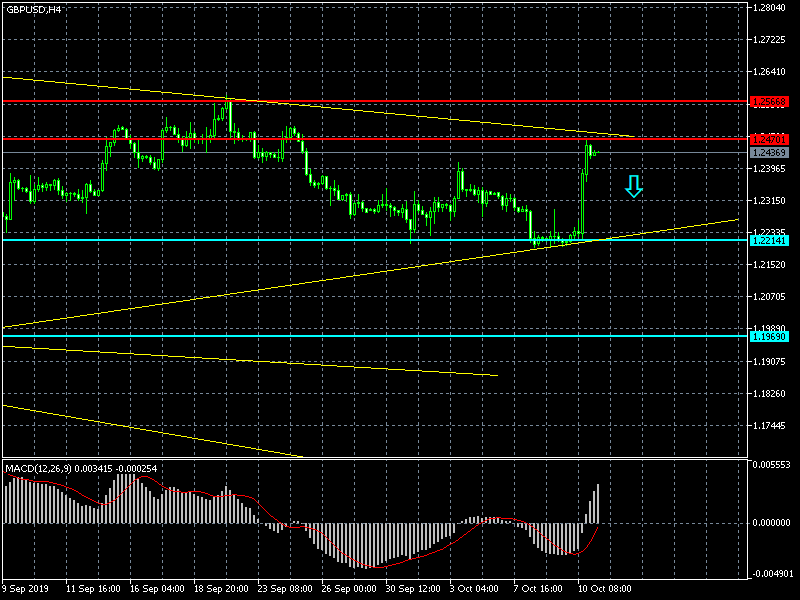The height and width of the screenshot is (600, 800).
Task: Select the red 1.24701 price tag
Action: point(769,139)
